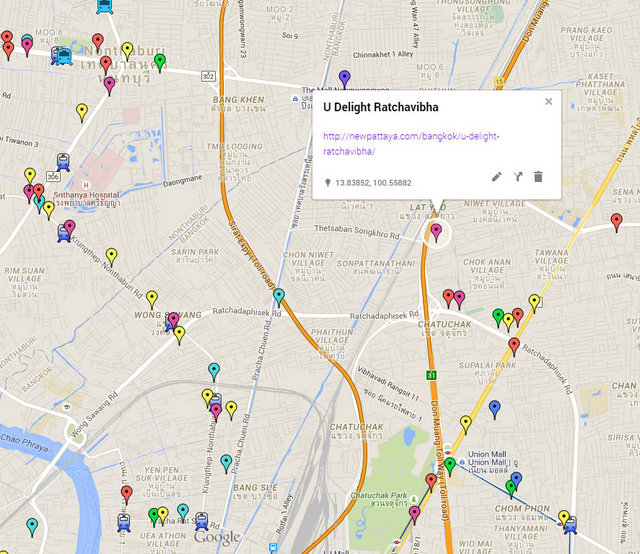Select the cyan marker near the bottom-left corner
This screenshot has height=554, width=640.
point(32,527)
